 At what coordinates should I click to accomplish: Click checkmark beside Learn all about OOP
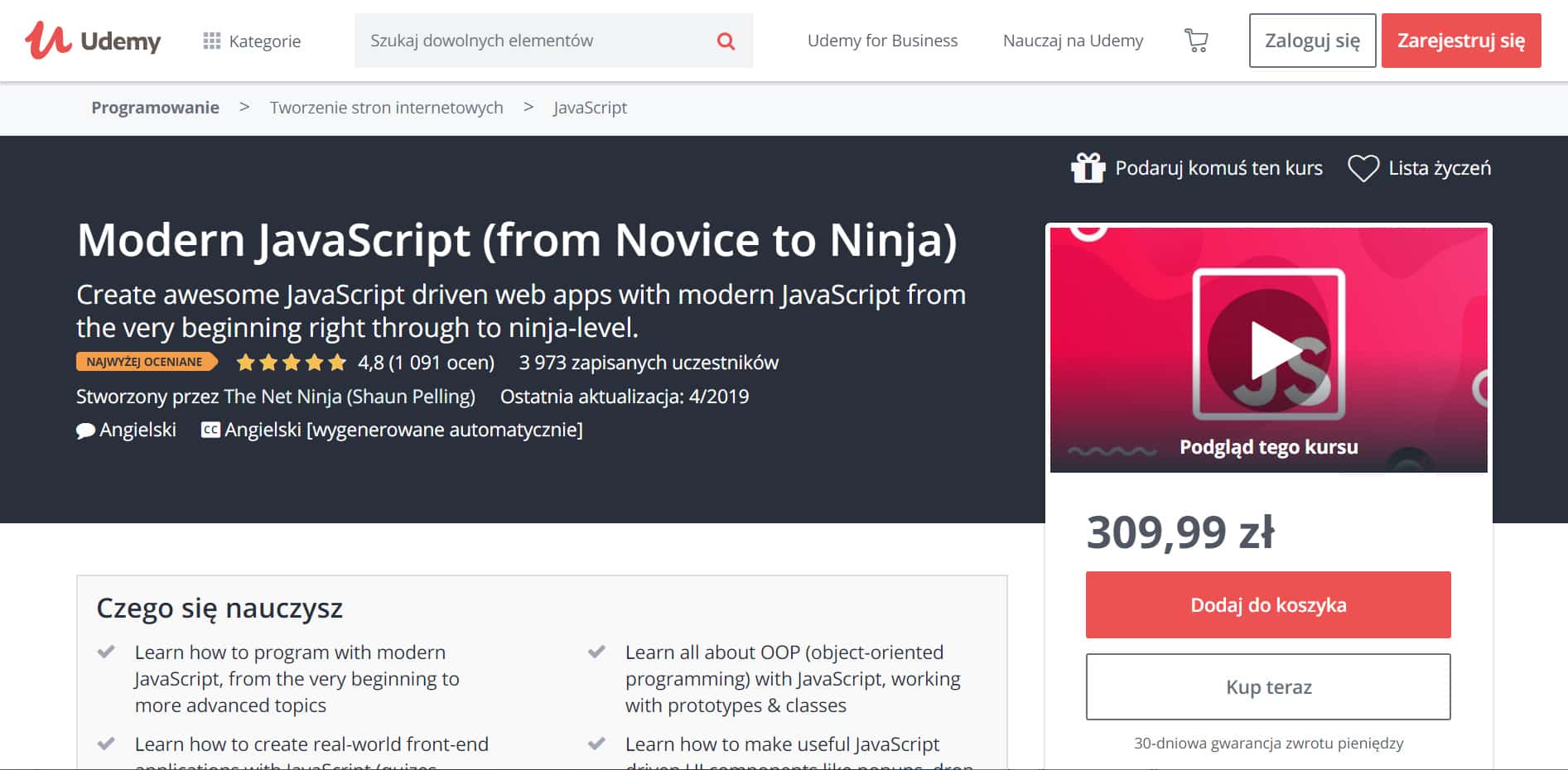[x=596, y=652]
